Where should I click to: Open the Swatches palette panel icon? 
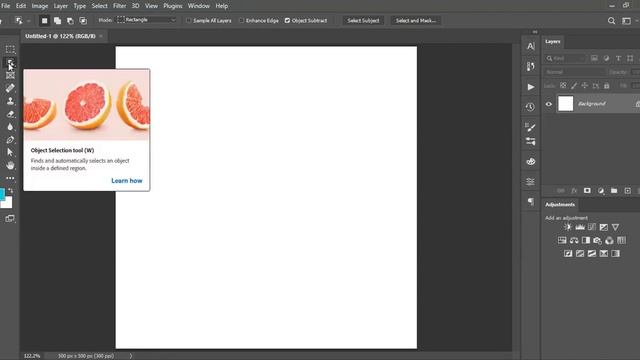pyautogui.click(x=531, y=162)
